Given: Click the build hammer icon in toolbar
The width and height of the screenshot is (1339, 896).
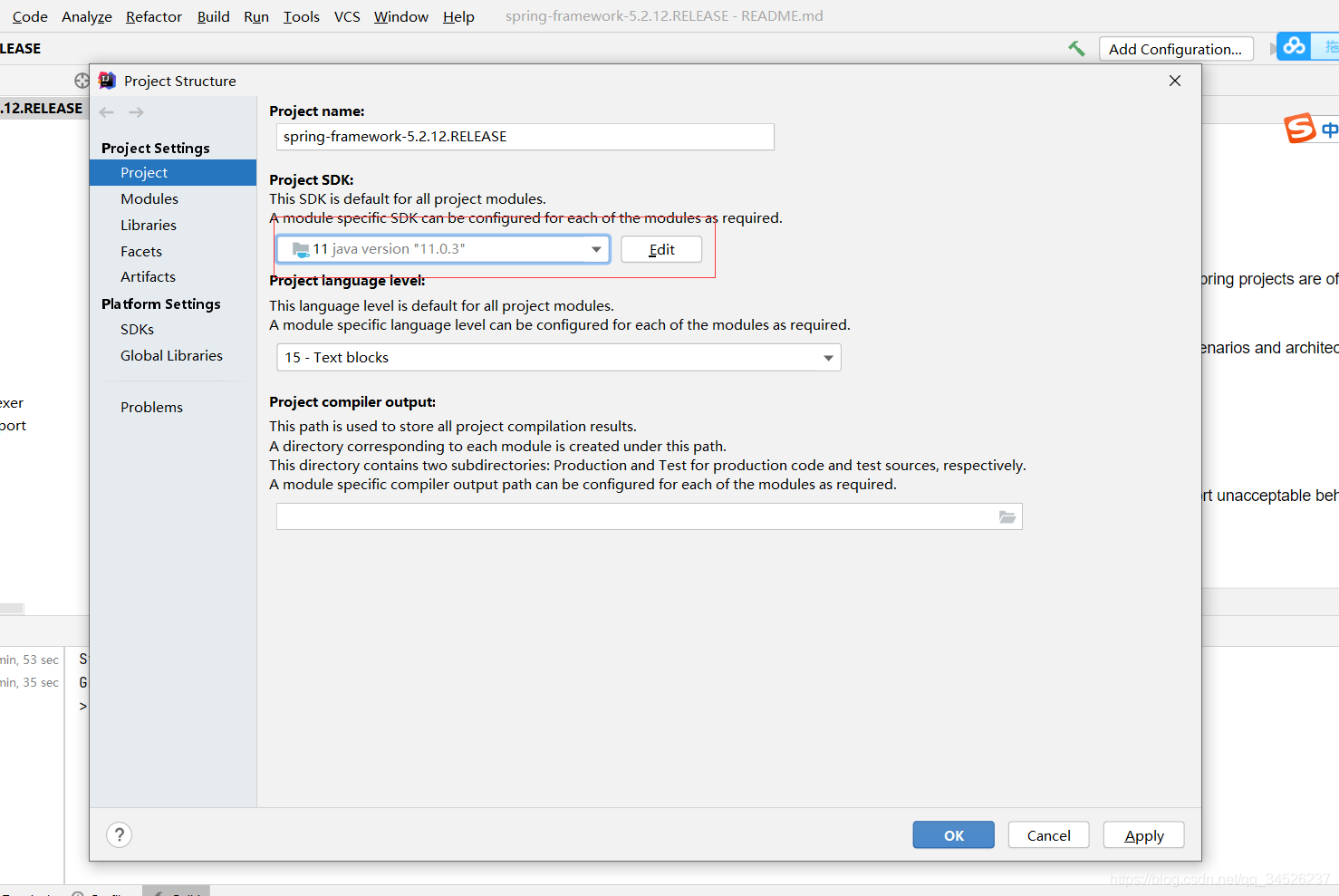Looking at the screenshot, I should [x=1076, y=49].
